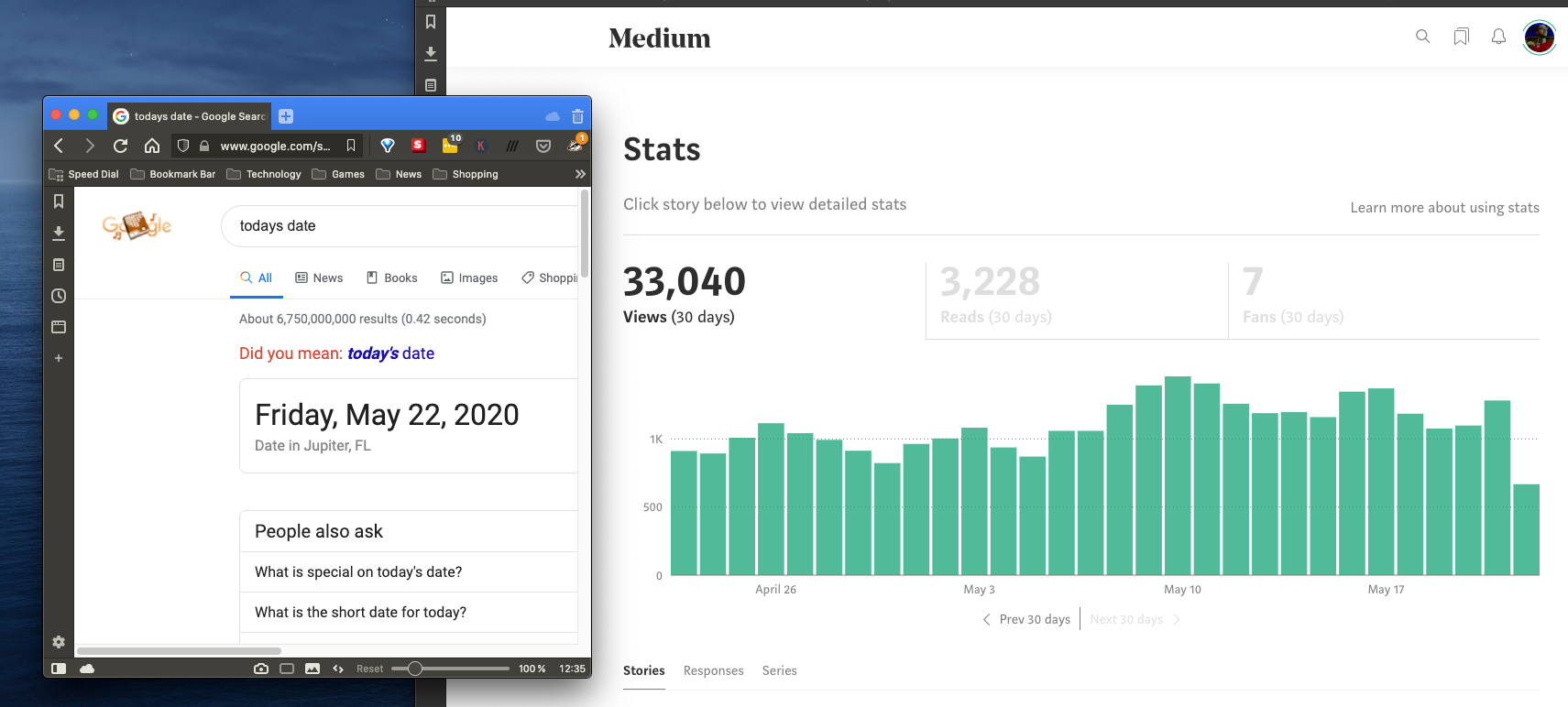Screen dimensions: 1568x707
Task: Open the content blocker shield in address bar
Action: coord(183,146)
